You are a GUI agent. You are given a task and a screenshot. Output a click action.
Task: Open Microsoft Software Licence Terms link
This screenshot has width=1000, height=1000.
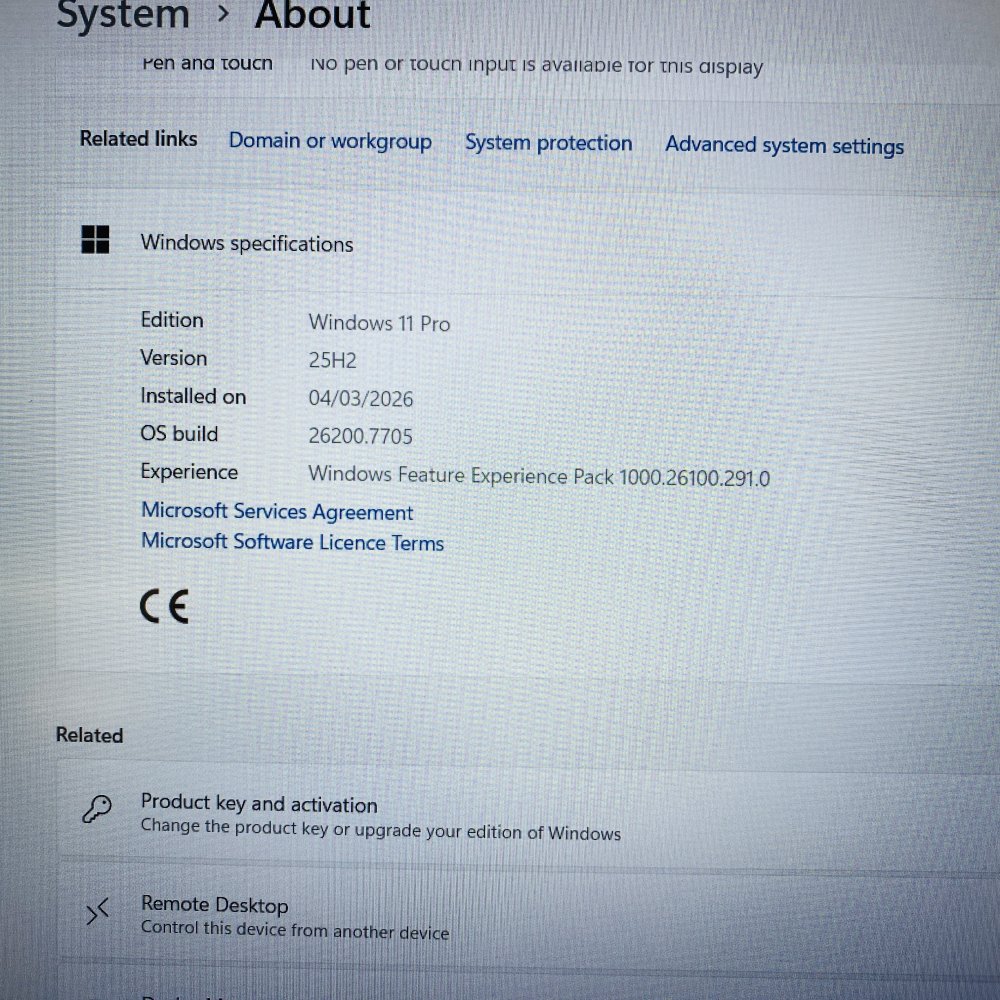click(293, 542)
